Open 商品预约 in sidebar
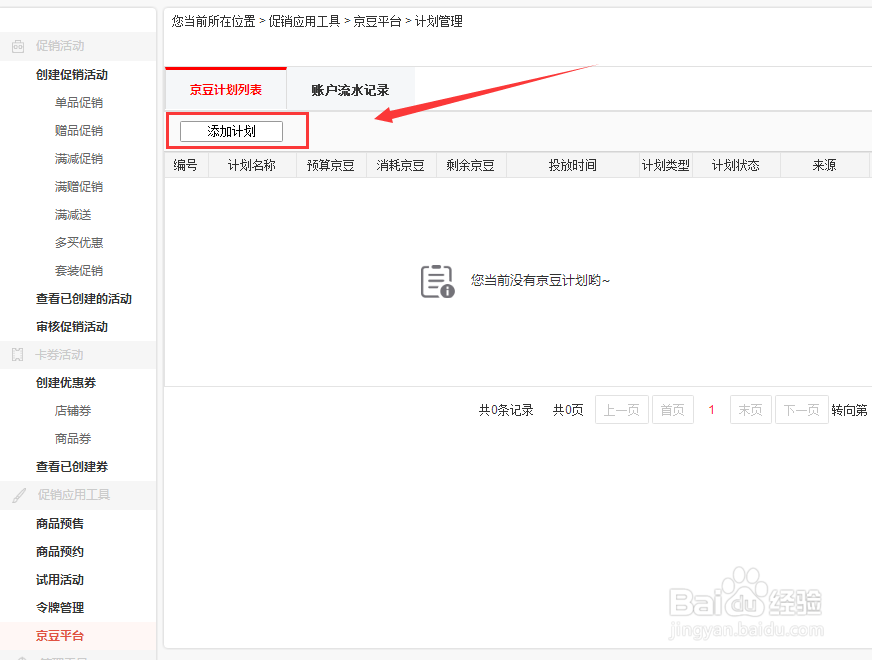 click(60, 552)
